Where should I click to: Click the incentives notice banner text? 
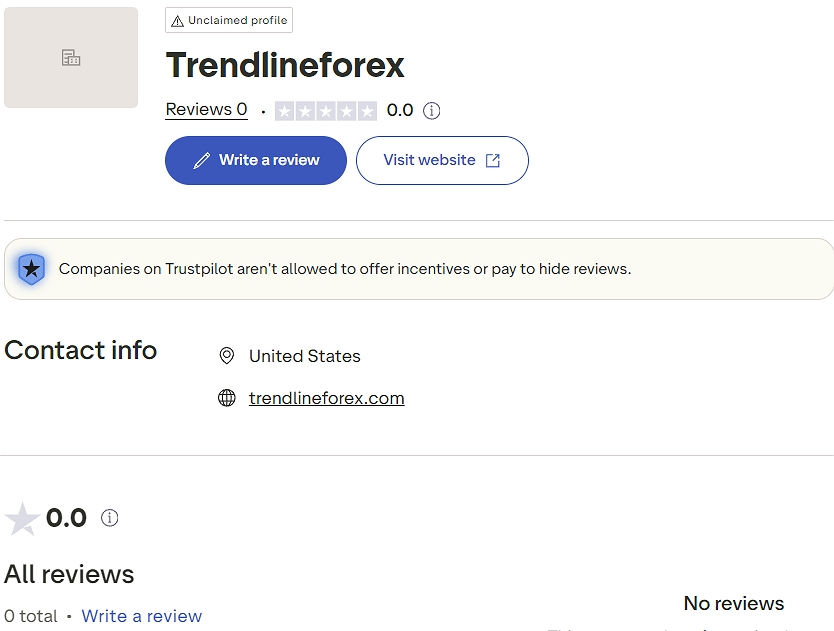pos(345,269)
